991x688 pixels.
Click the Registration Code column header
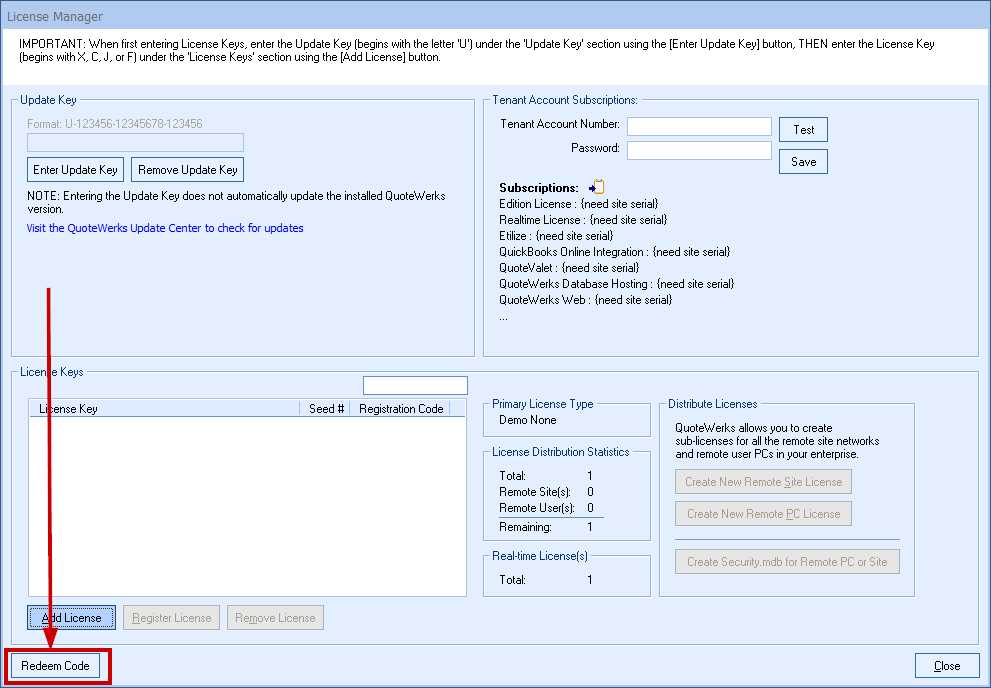pos(400,409)
